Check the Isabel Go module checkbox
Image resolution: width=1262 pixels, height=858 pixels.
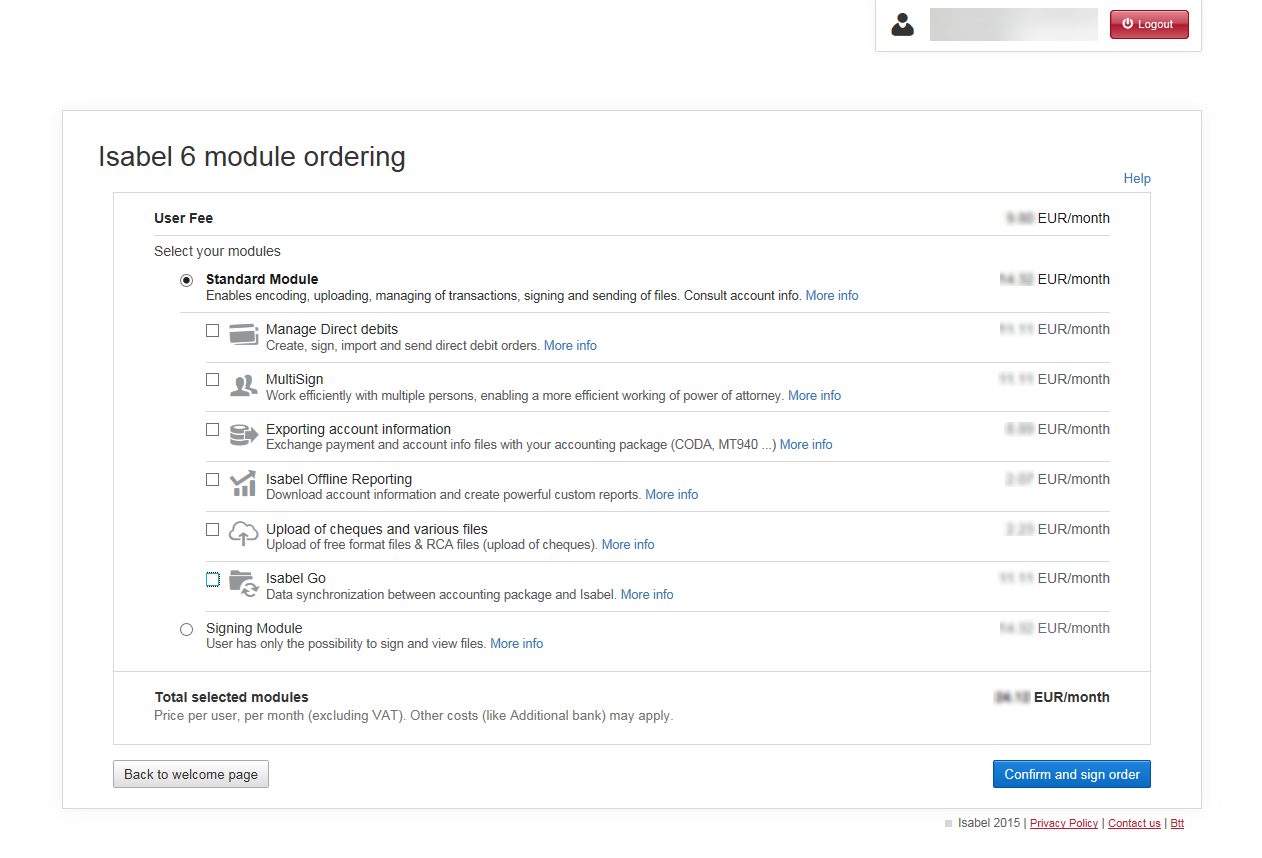pyautogui.click(x=212, y=579)
